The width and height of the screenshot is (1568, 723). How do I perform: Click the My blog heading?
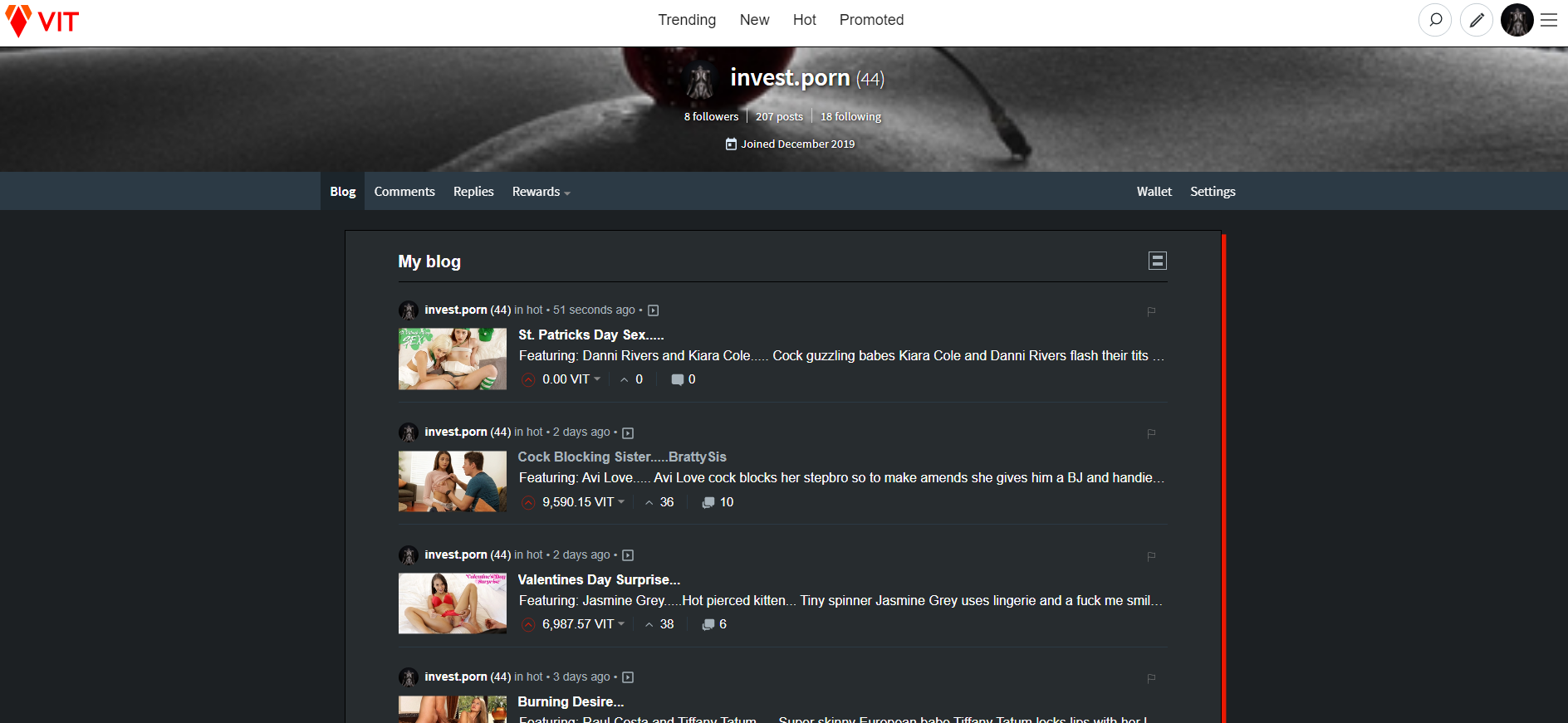point(429,261)
